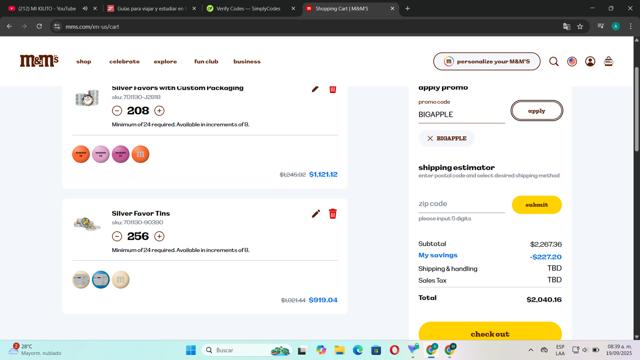Select the cream candy swatch in Tins
The width and height of the screenshot is (640, 360).
coord(120,280)
